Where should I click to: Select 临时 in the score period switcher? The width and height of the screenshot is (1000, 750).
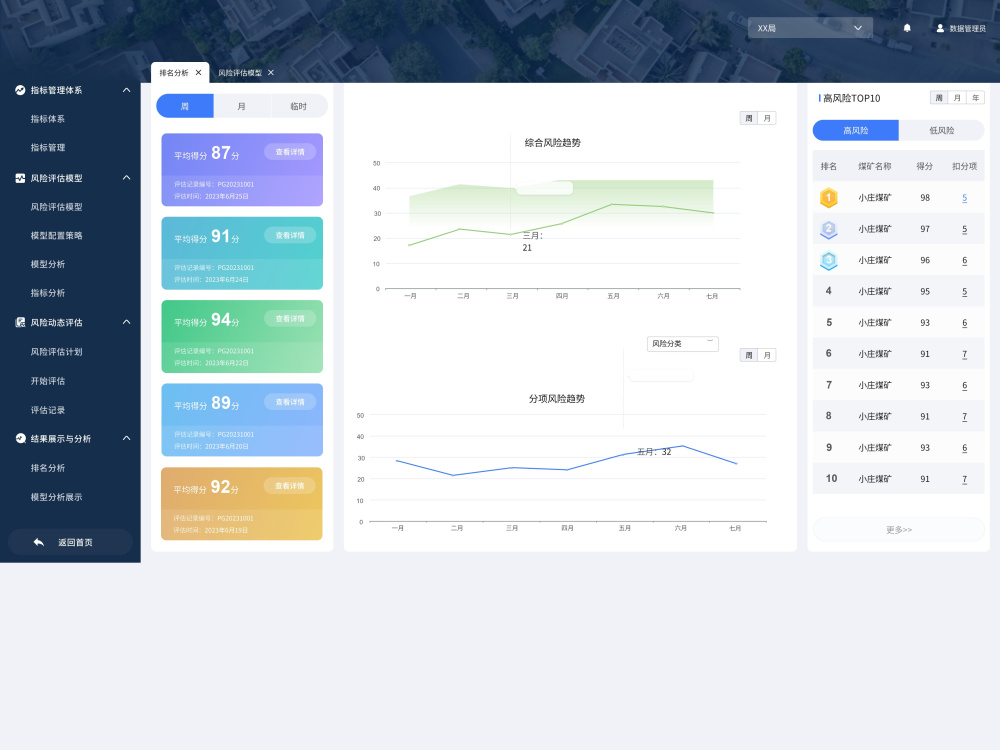pos(298,106)
